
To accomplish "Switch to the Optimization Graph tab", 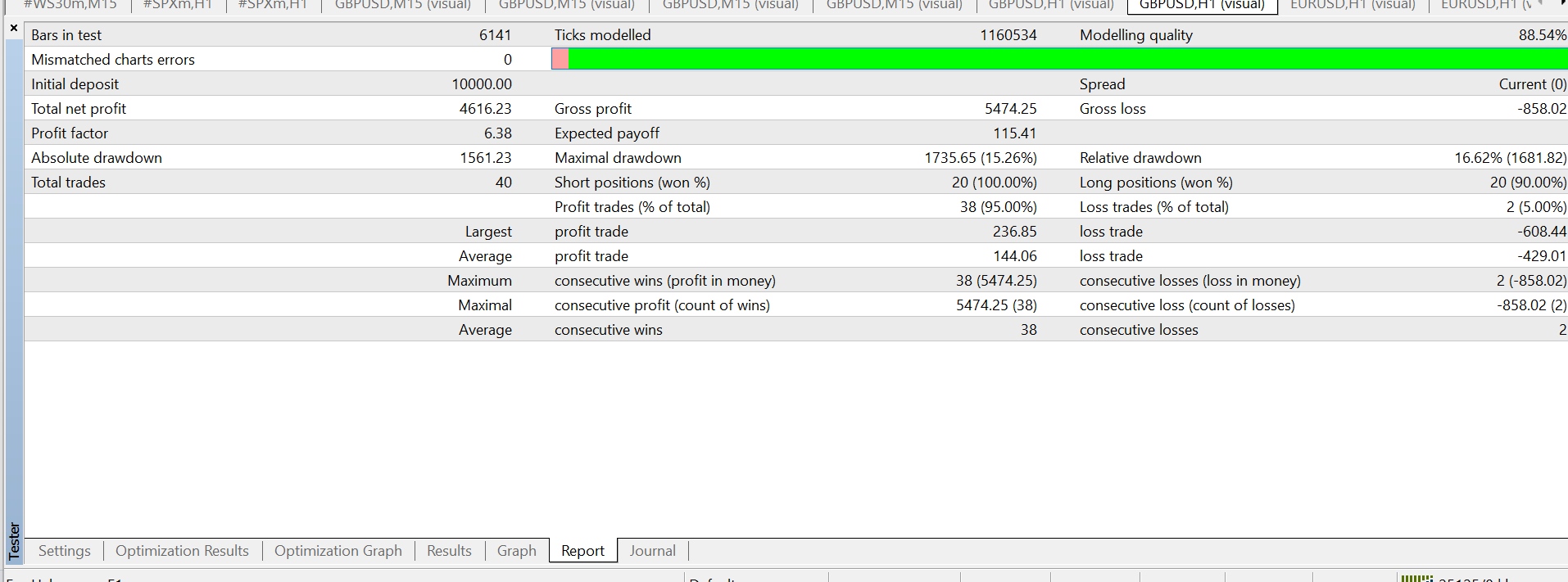I will pos(338,551).
